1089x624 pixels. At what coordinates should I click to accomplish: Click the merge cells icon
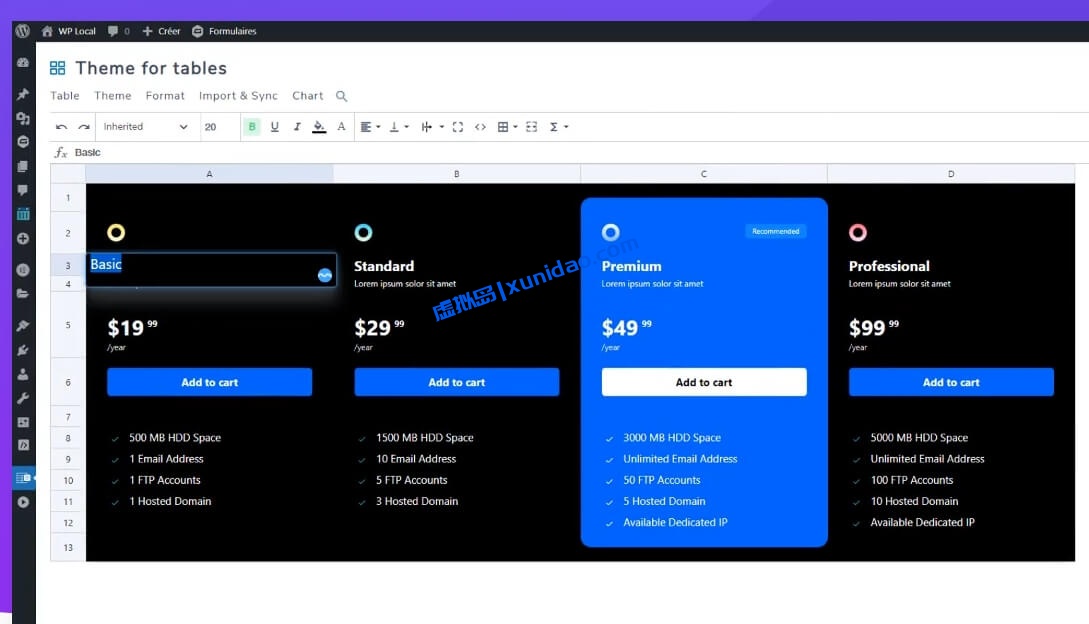tap(531, 126)
